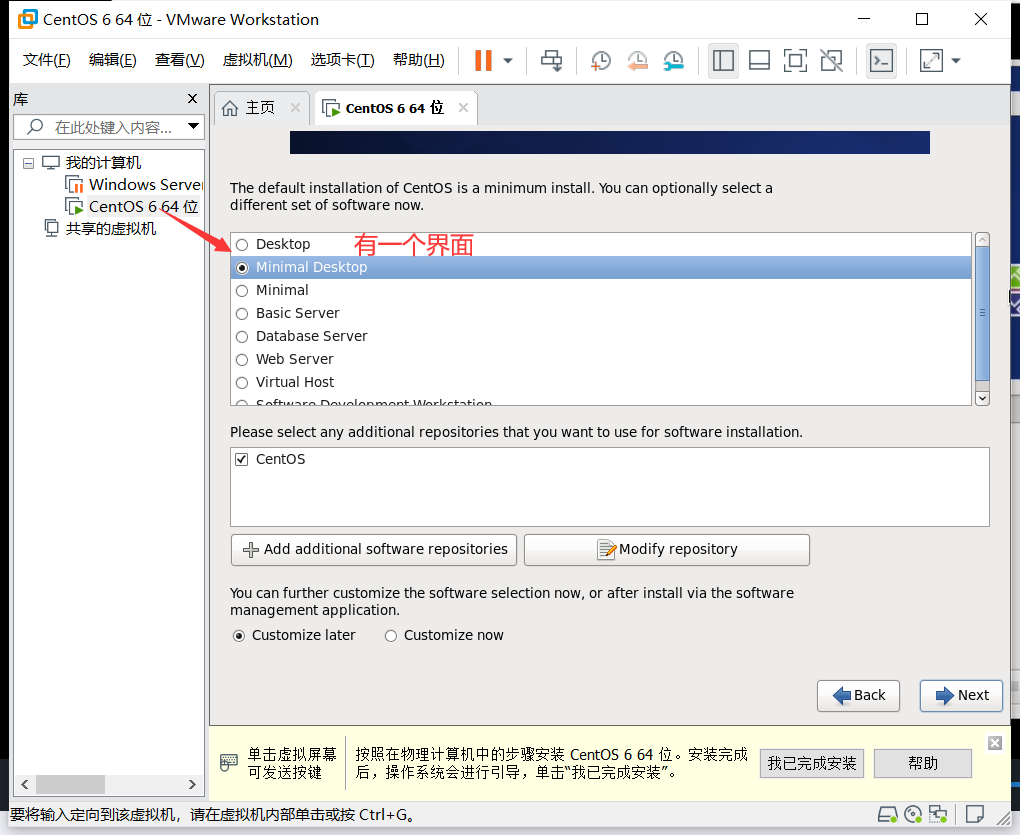
Task: Collapse the 我的计算机 tree node
Action: tap(28, 163)
